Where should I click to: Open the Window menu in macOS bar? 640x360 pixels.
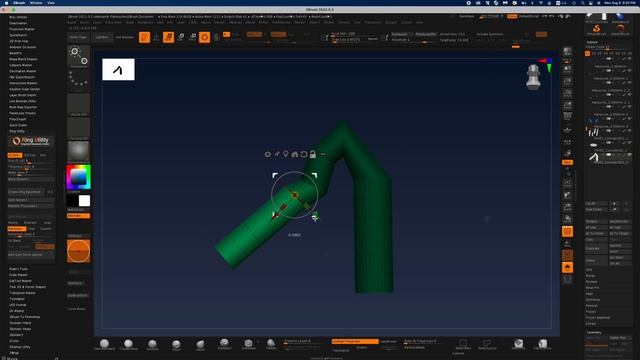point(36,3)
